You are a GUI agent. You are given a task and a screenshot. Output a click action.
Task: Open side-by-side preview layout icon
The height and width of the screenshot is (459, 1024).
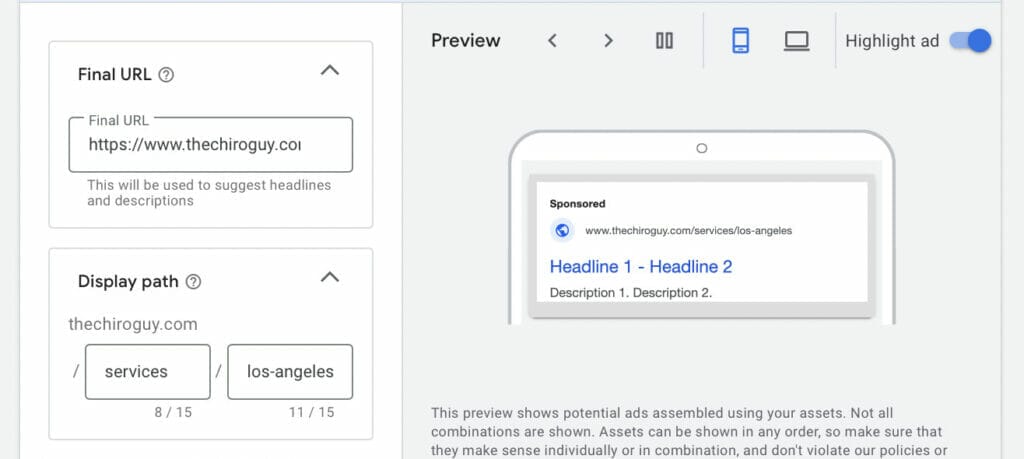(664, 41)
